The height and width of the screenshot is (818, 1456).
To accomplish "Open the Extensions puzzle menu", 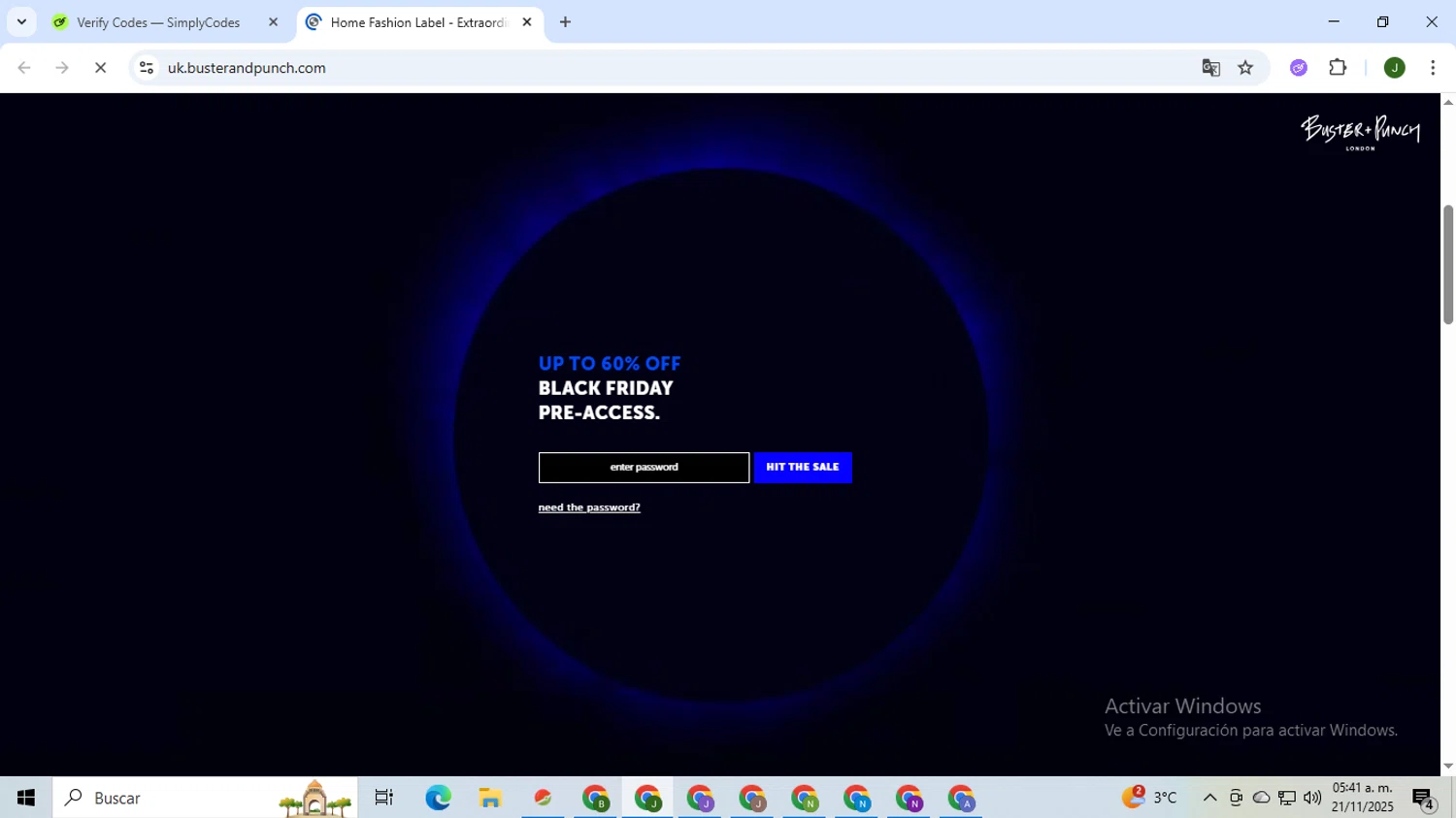I will (x=1338, y=68).
